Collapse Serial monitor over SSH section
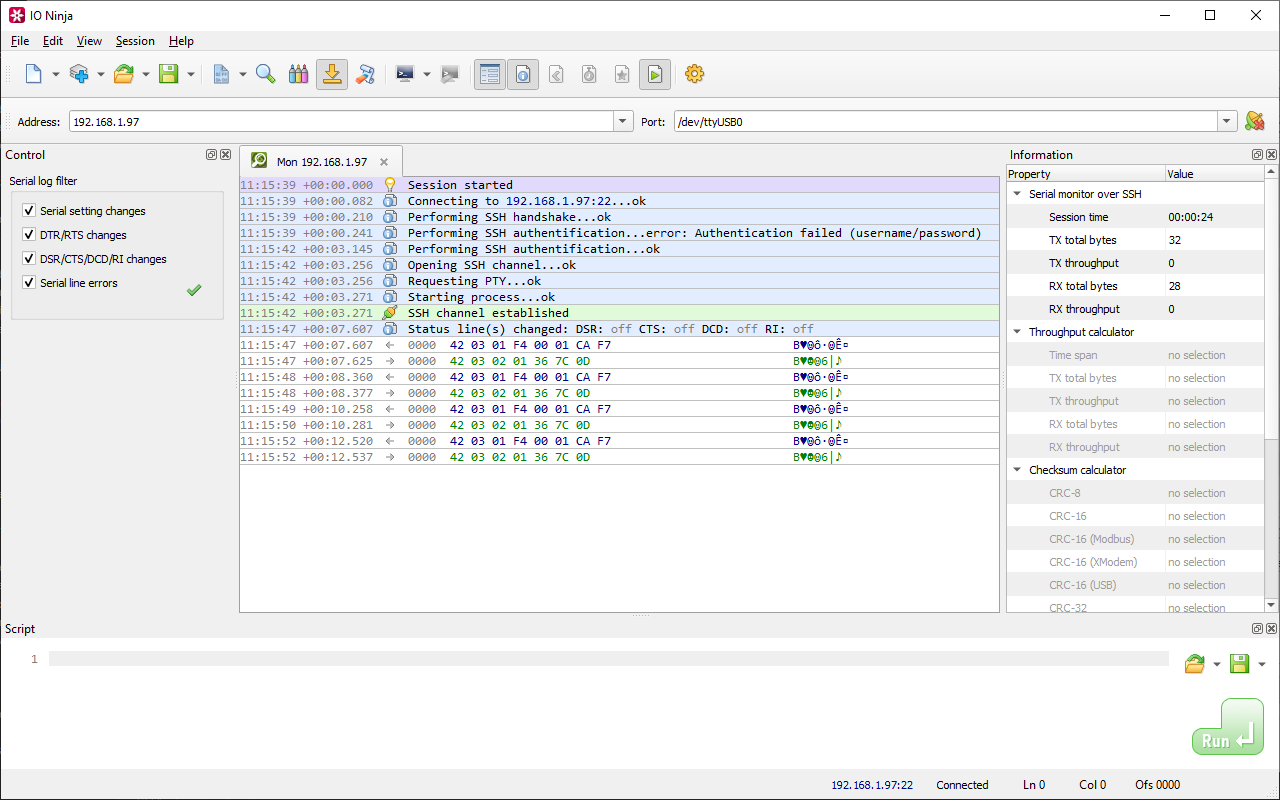 point(1018,194)
